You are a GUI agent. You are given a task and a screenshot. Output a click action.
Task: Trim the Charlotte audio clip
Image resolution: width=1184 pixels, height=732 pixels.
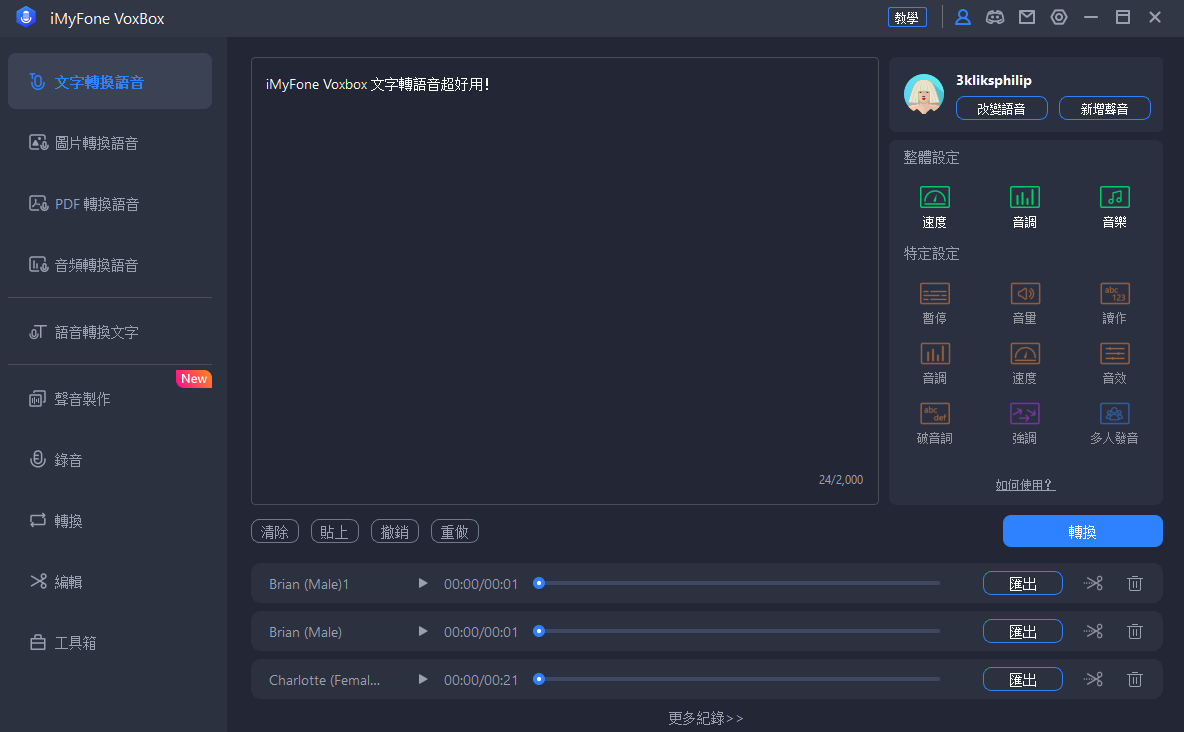(1093, 679)
